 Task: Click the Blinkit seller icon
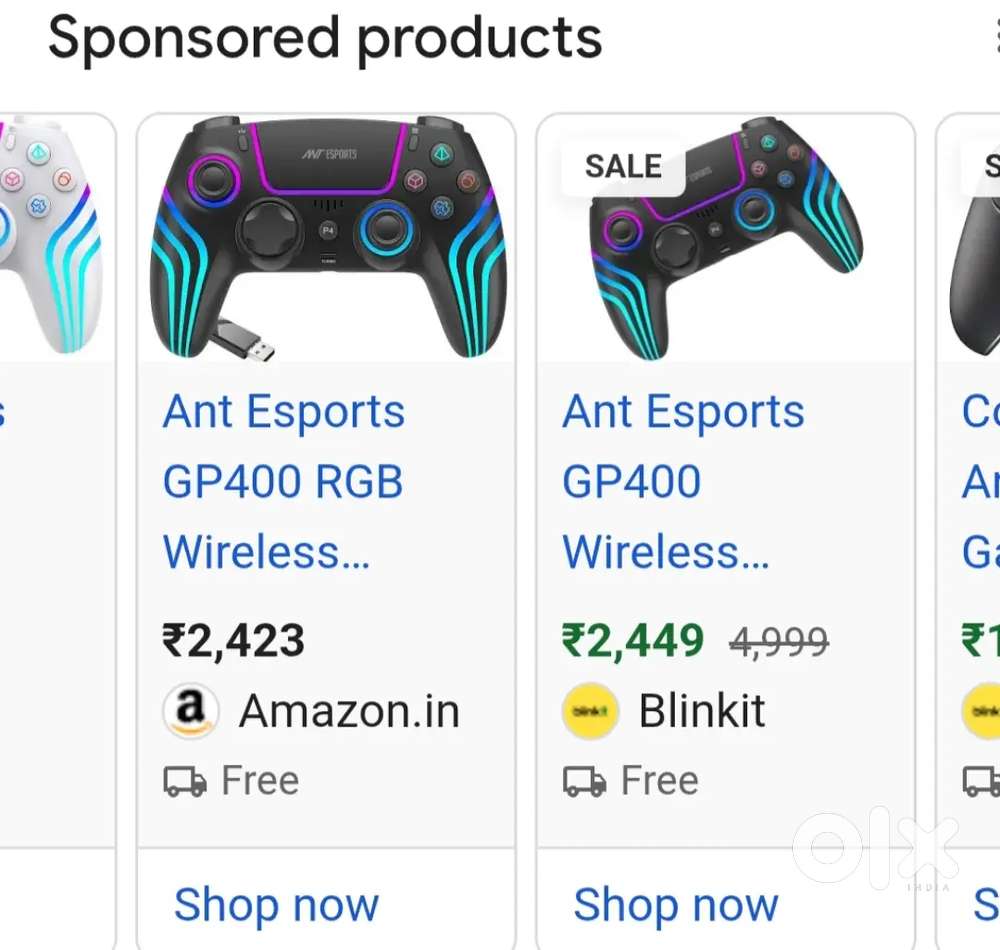[x=589, y=710]
